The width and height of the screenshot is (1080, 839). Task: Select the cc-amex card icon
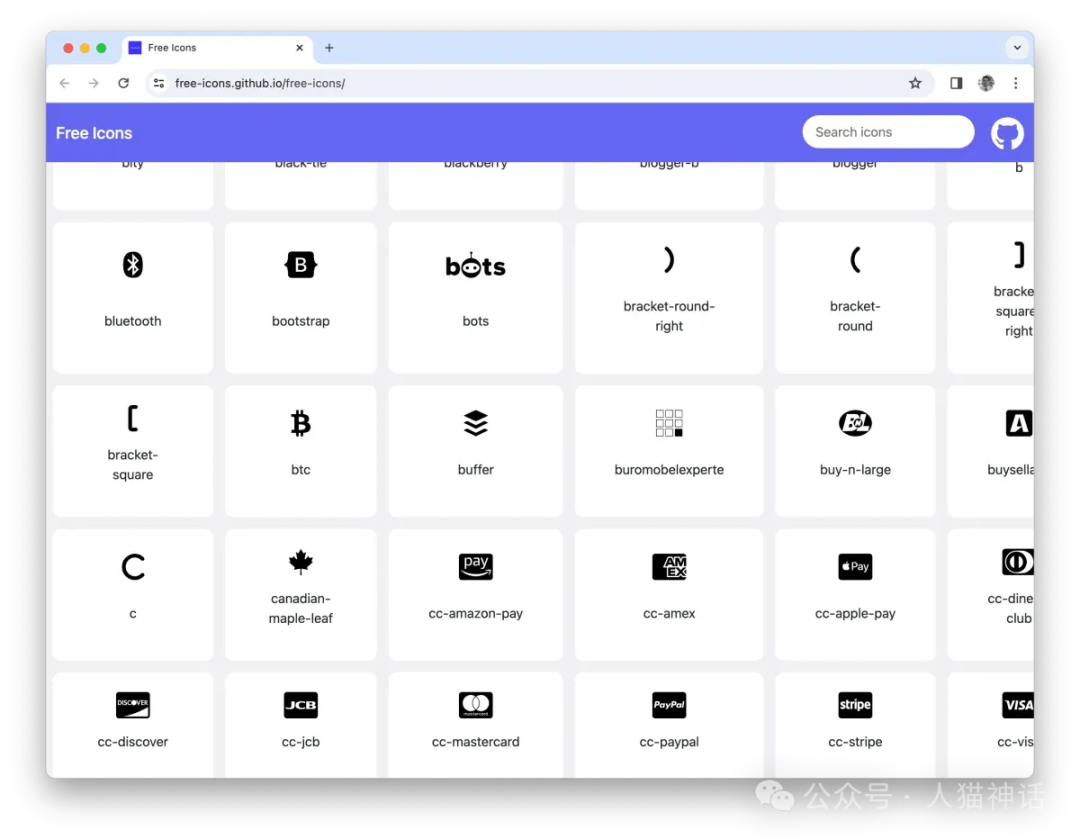(x=669, y=567)
